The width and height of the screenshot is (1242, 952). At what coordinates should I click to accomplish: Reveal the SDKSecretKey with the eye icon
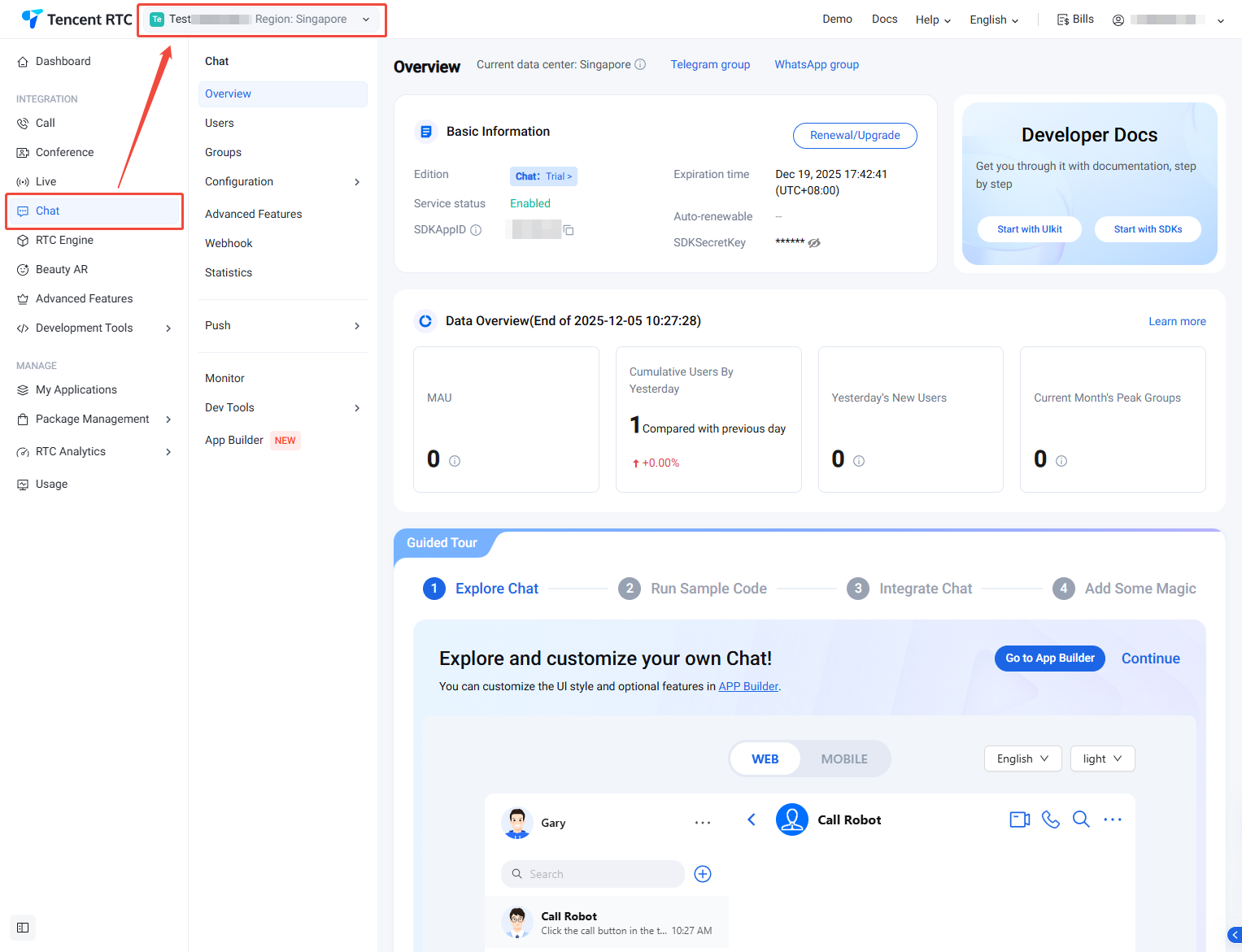[814, 243]
